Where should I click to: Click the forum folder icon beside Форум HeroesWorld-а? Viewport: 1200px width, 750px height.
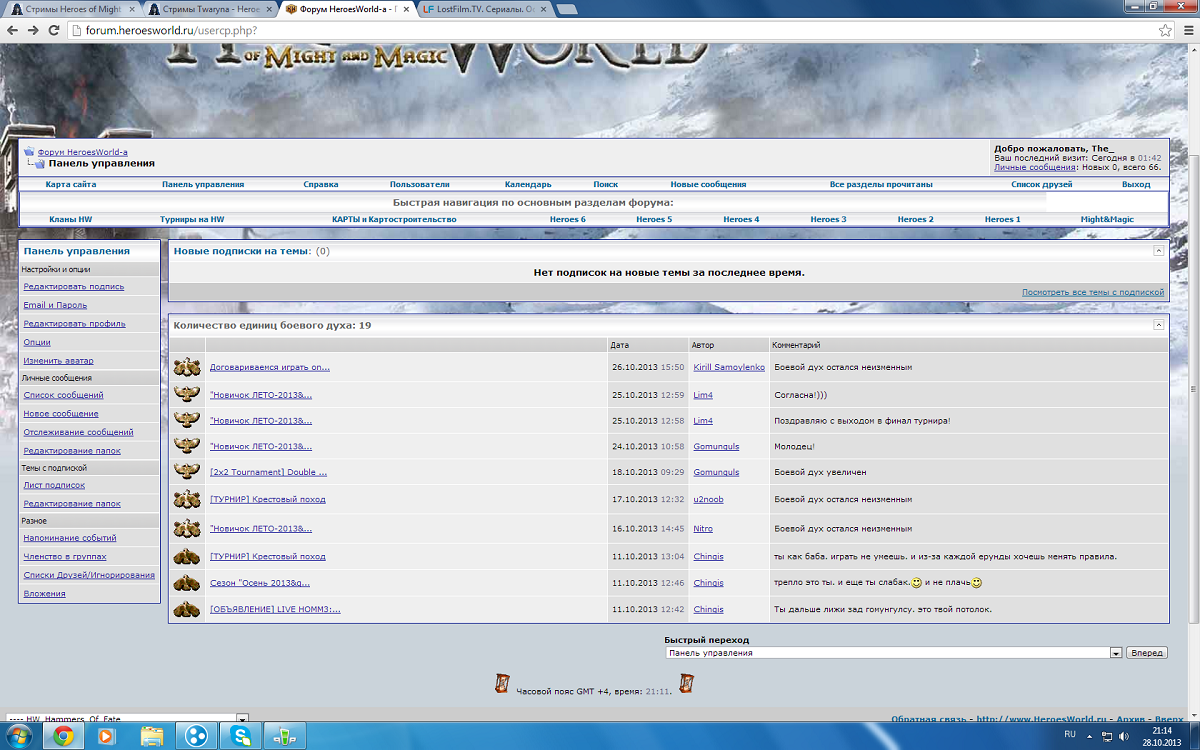[x=29, y=152]
